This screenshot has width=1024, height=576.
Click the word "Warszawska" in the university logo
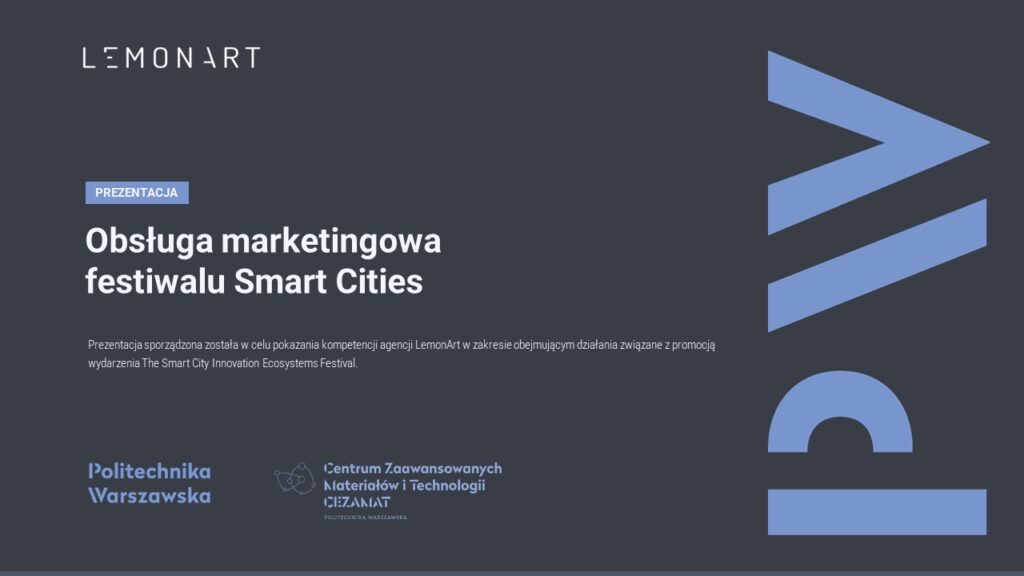point(150,495)
